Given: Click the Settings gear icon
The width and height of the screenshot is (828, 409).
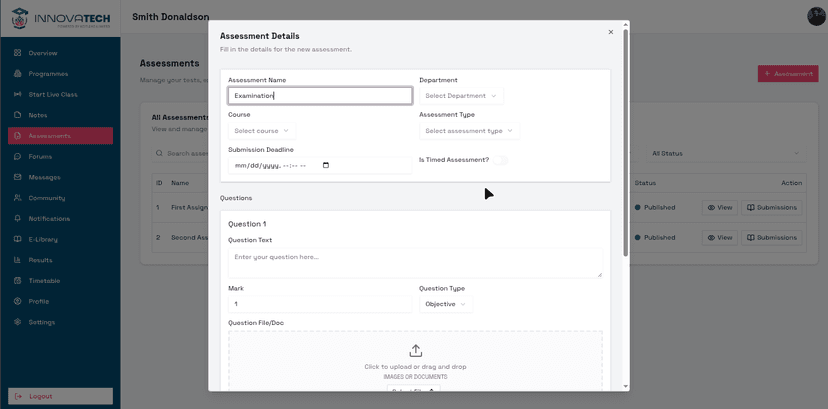Looking at the screenshot, I should point(18,322).
